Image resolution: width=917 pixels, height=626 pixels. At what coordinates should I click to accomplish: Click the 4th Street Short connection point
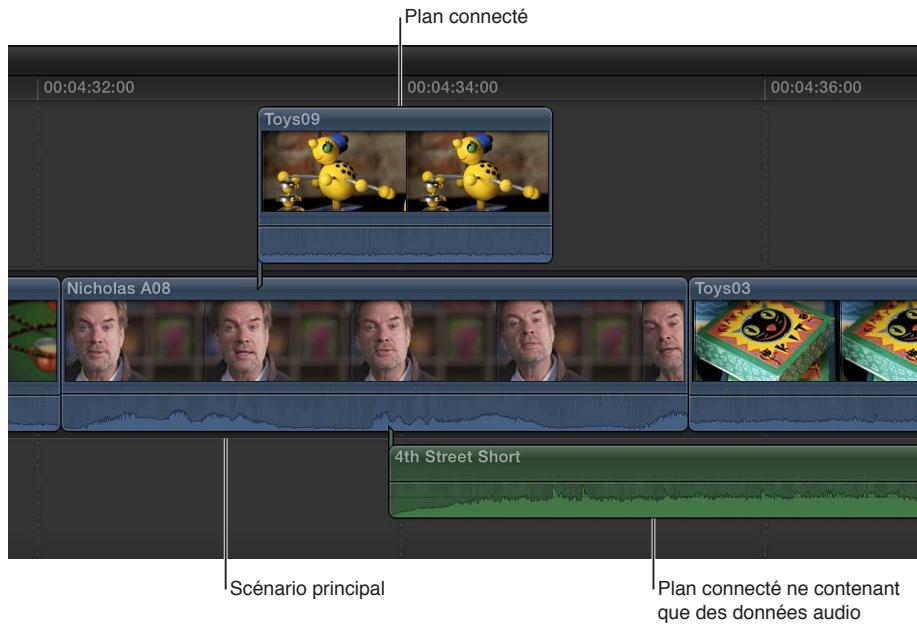point(391,436)
